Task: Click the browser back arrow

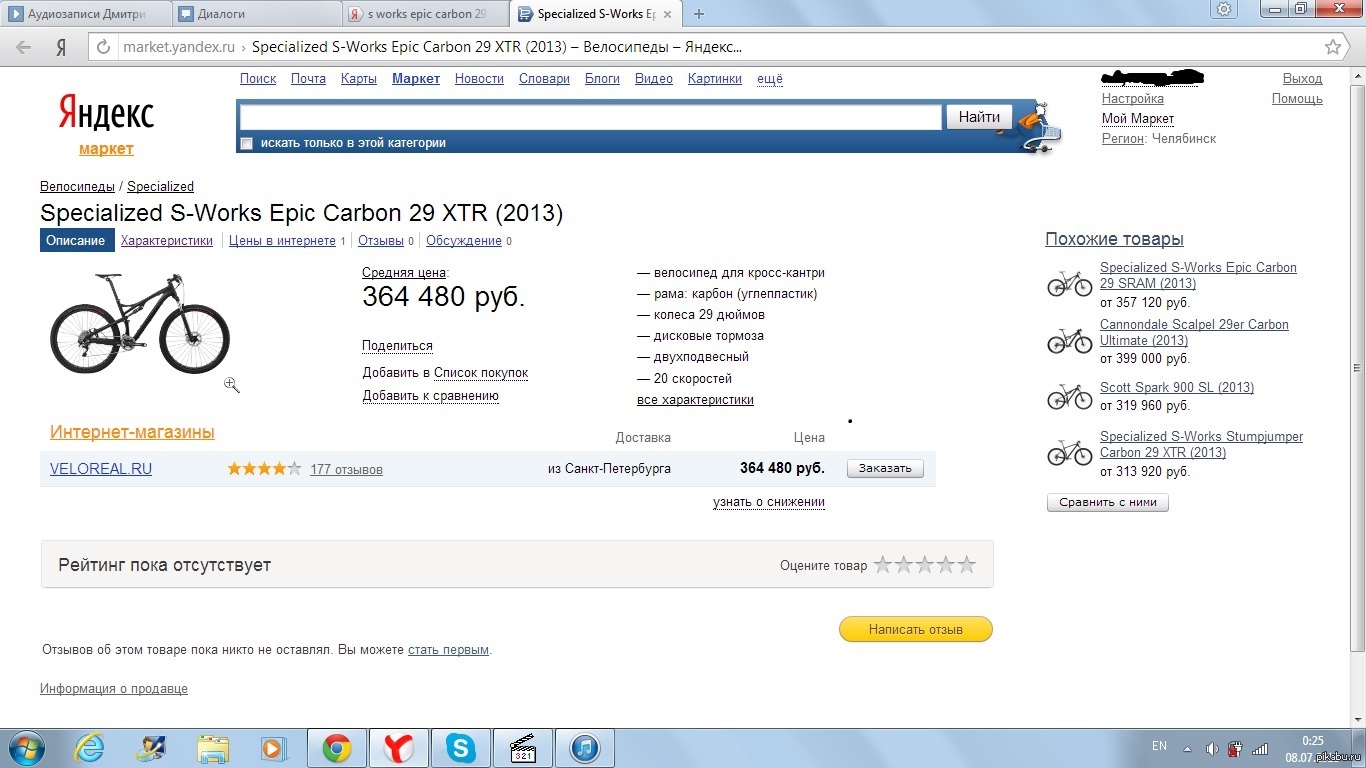Action: 24,47
